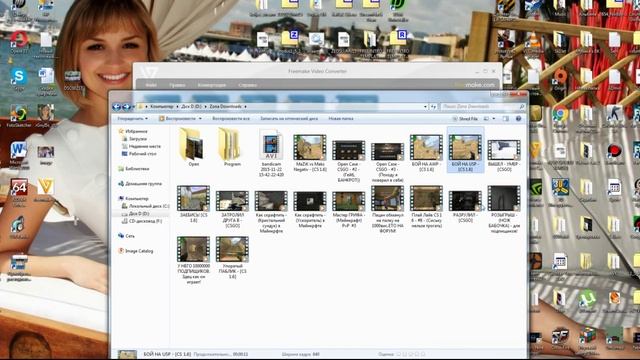Screen dimensions: 640x360
Task: Open Файл menu in Freemake Video Converter
Action: point(151,85)
